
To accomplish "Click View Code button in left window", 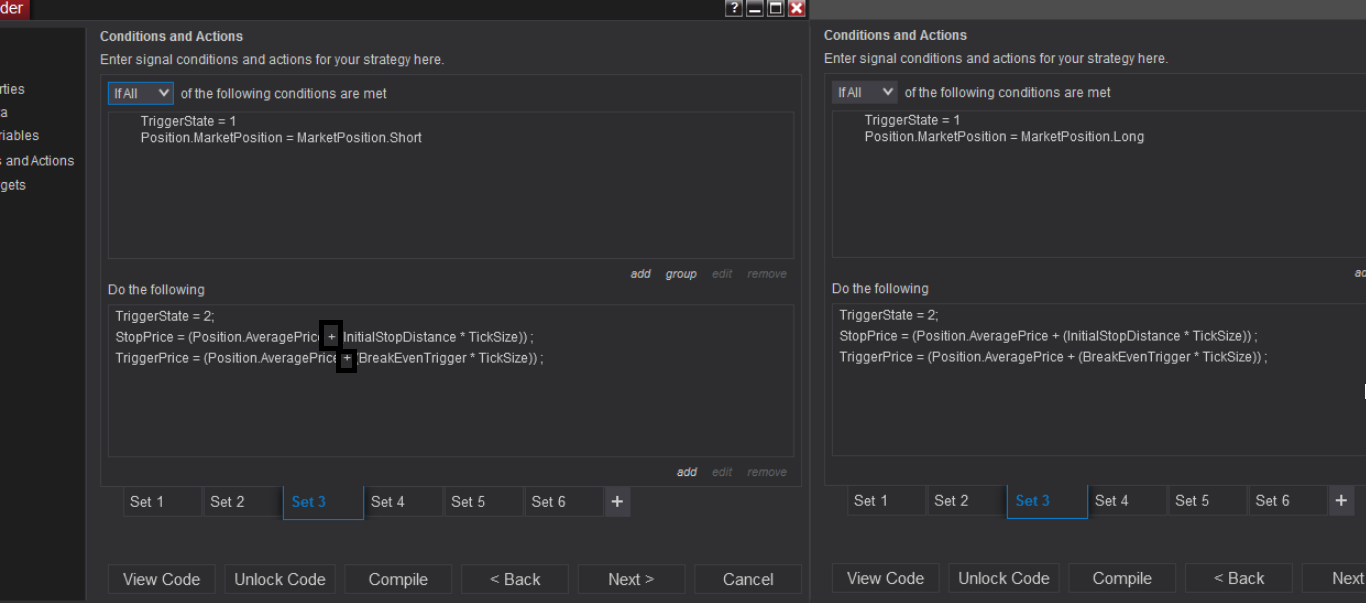I will click(x=161, y=579).
